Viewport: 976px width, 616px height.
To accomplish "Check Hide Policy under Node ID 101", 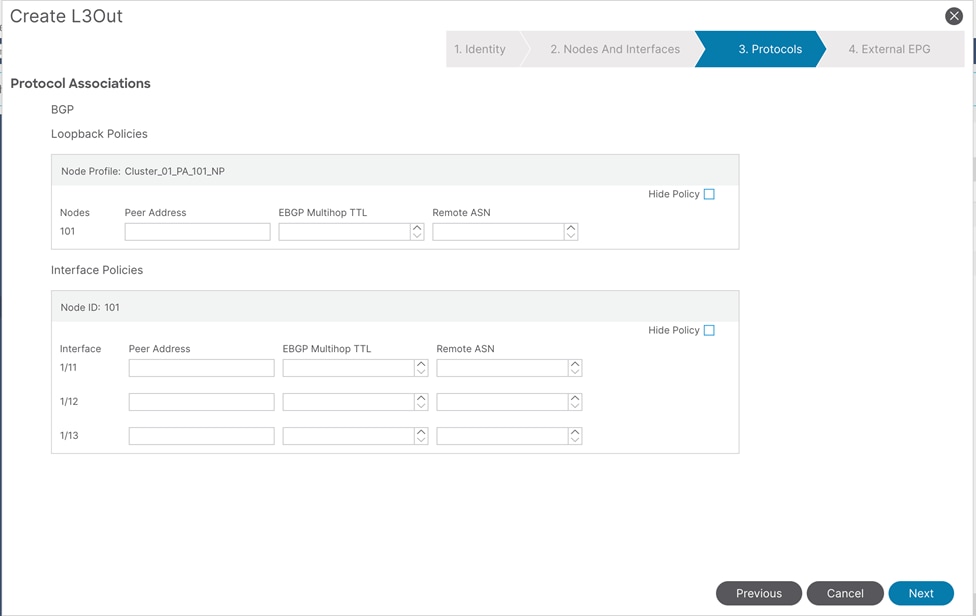I will click(x=709, y=330).
